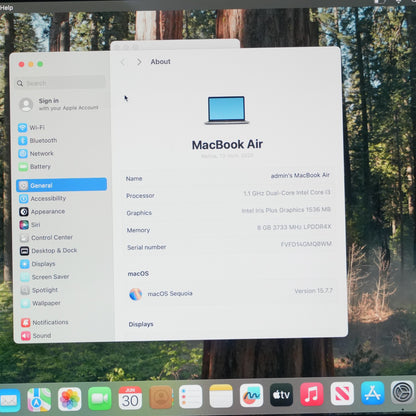Select Notifications in the sidebar
The image size is (416, 416).
tap(45, 322)
